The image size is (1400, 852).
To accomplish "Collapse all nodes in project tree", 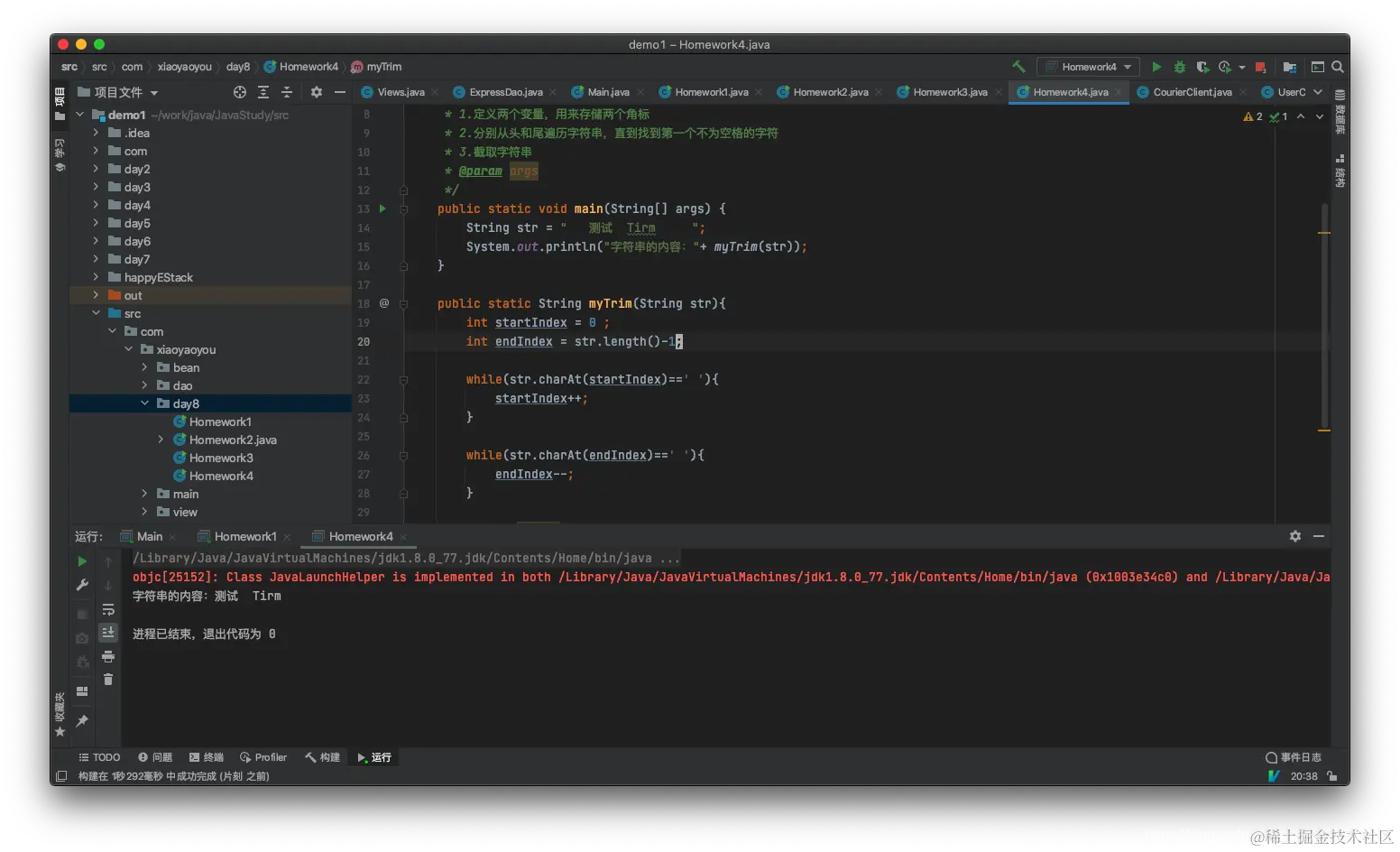I will point(287,92).
